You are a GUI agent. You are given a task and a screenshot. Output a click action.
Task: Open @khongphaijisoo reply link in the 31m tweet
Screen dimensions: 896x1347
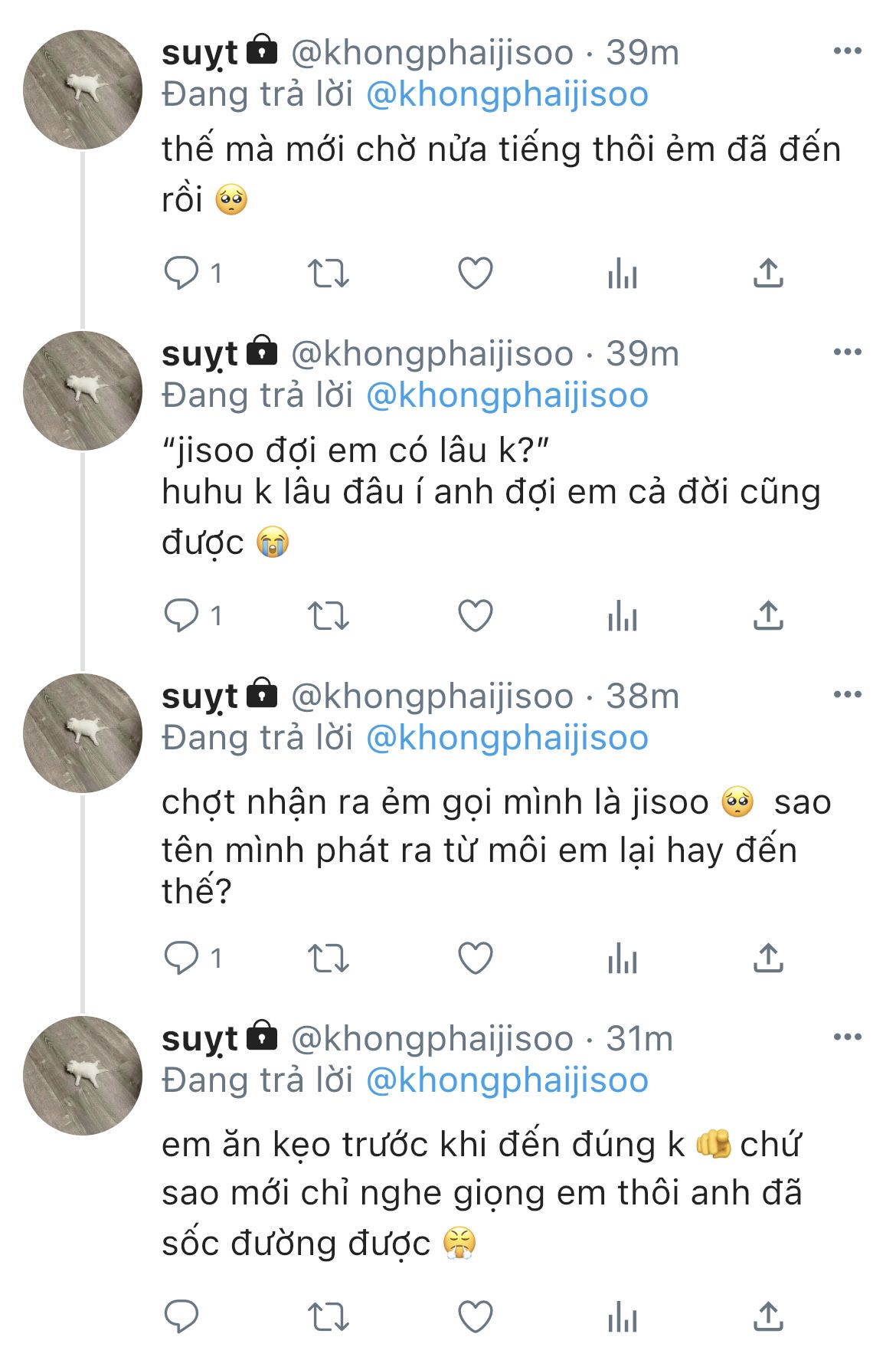[x=507, y=1080]
